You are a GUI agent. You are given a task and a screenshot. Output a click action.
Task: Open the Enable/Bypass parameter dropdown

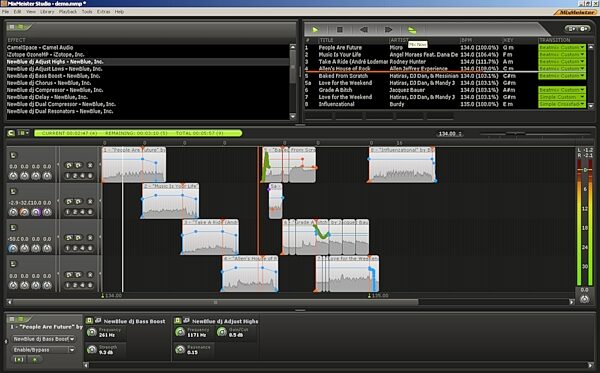pyautogui.click(x=43, y=350)
